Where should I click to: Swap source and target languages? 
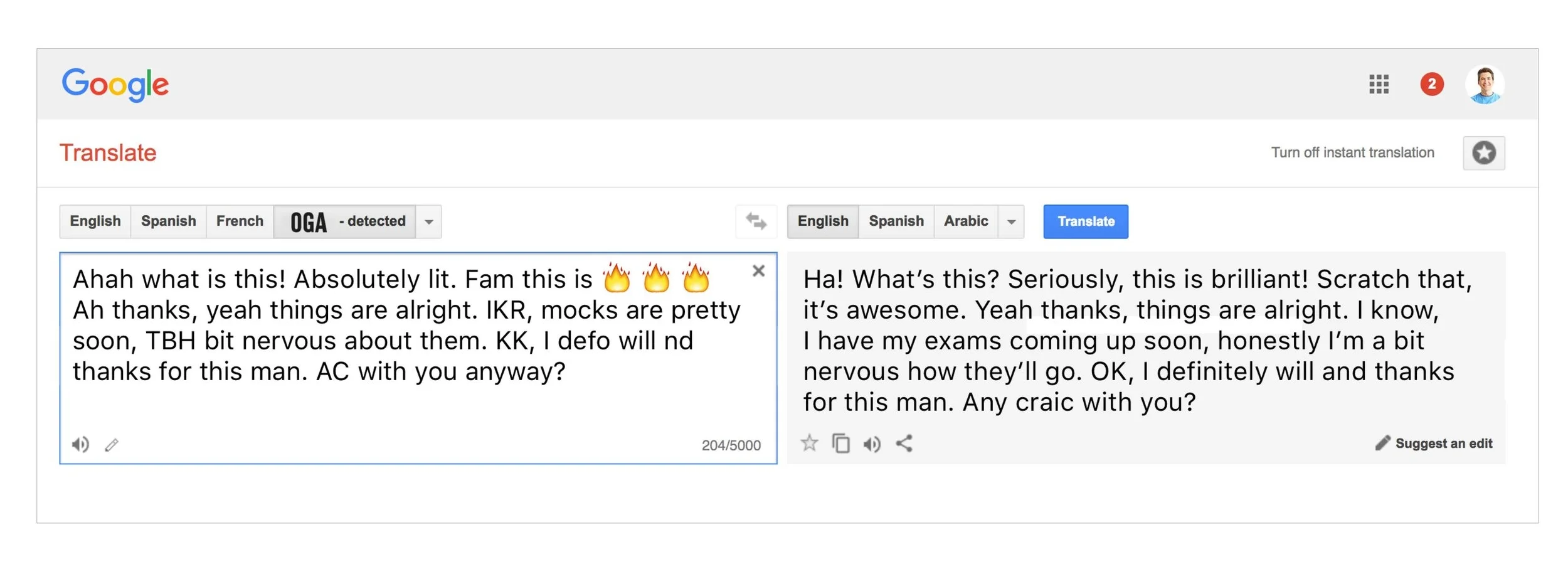coord(756,221)
